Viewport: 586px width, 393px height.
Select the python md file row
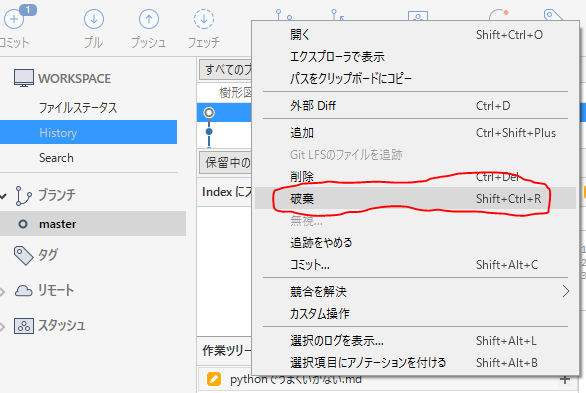tap(389, 379)
